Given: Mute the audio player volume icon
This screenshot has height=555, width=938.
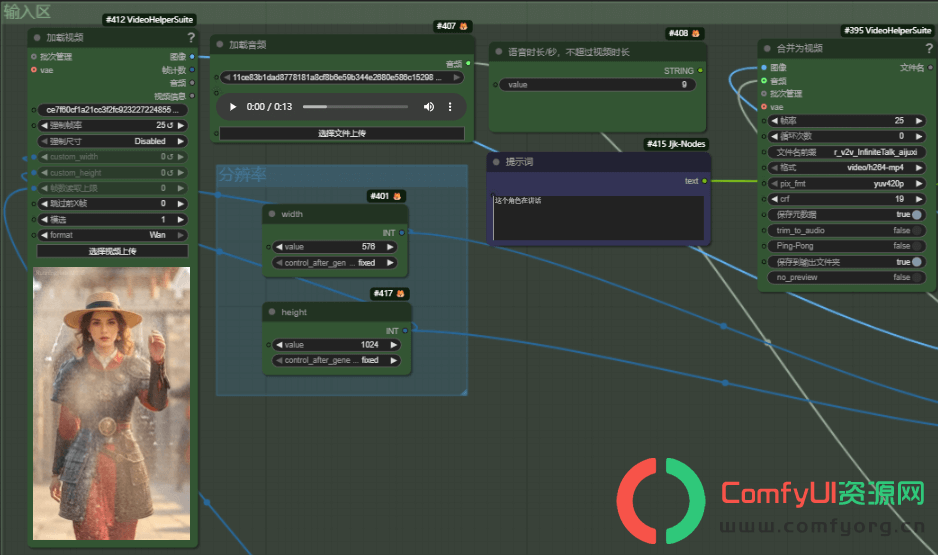Looking at the screenshot, I should click(x=429, y=107).
